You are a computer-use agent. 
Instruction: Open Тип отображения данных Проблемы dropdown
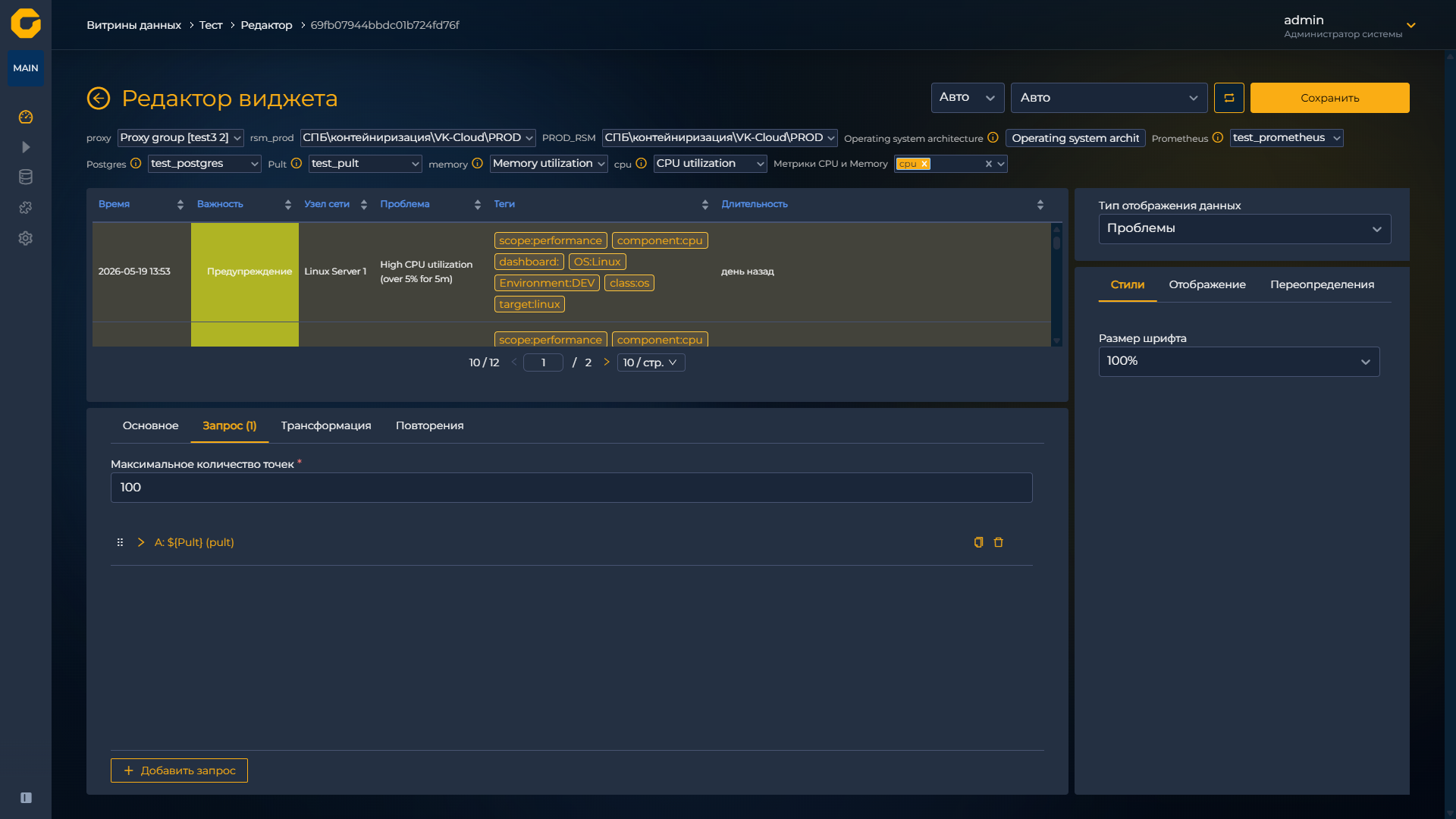point(1245,229)
